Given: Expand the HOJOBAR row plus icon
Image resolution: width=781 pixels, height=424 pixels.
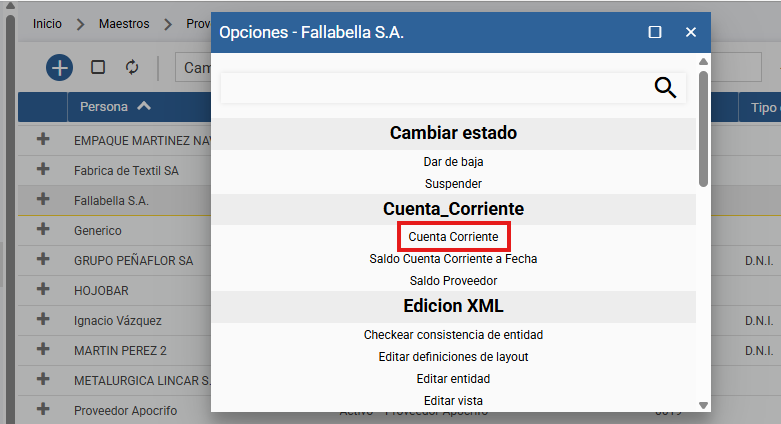Looking at the screenshot, I should pos(43,289).
